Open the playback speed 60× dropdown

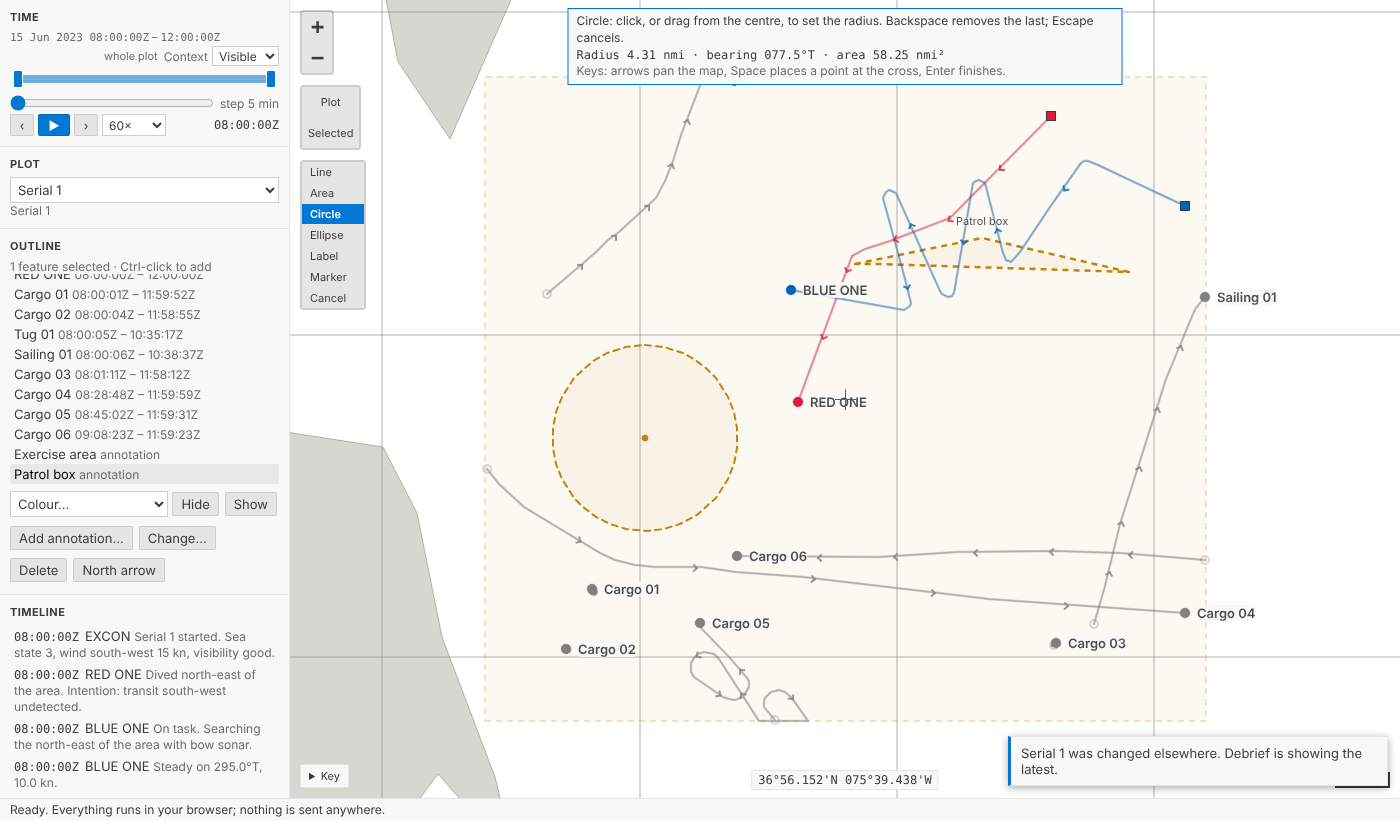134,125
